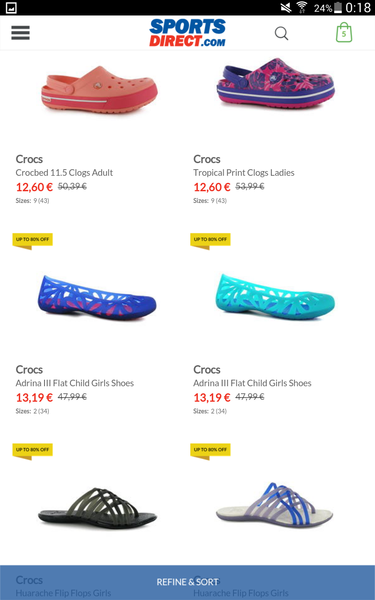The image size is (375, 600).
Task: Open the Tropical Print clog image
Action: point(276,83)
